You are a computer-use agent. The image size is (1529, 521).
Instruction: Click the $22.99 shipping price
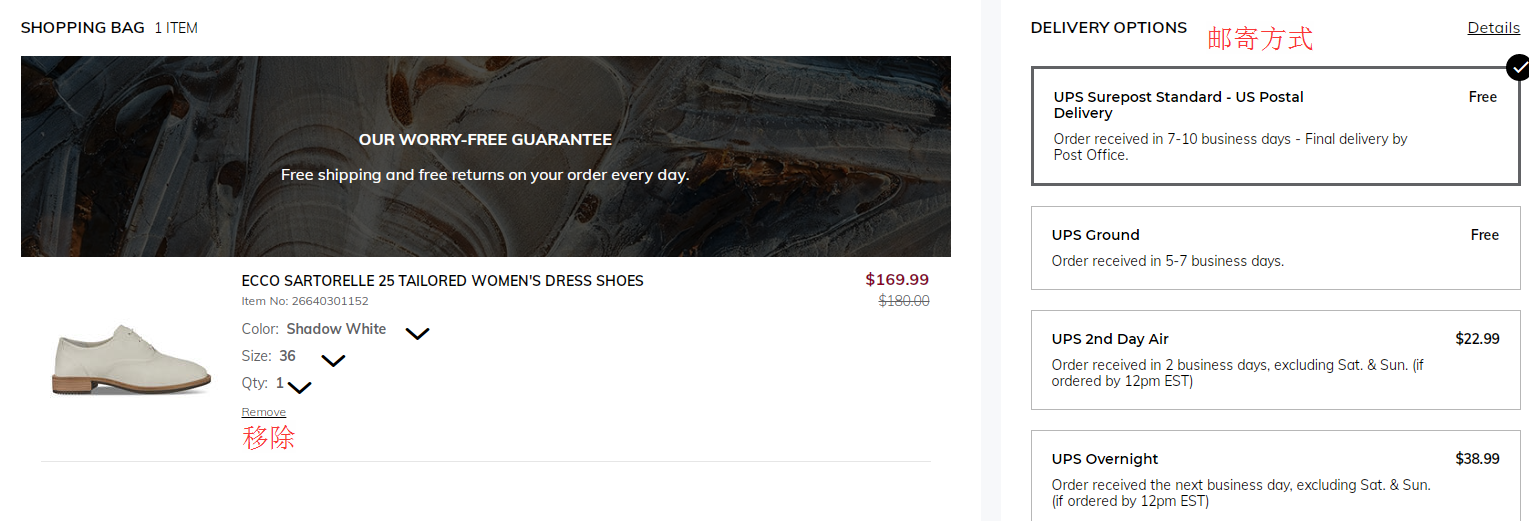pos(1477,339)
